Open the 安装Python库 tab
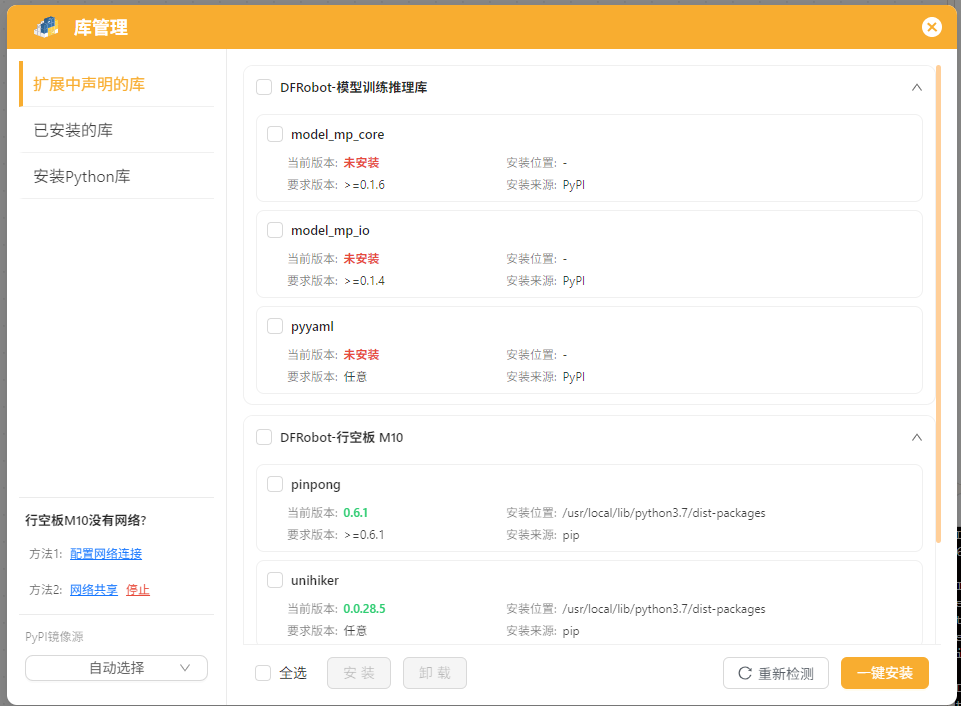 point(116,176)
